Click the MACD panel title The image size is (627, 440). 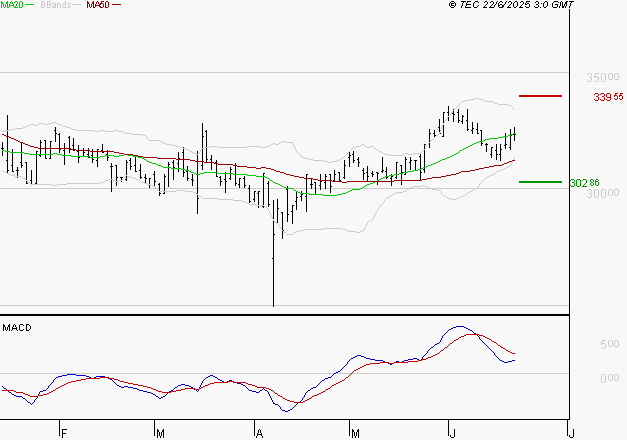click(17, 328)
